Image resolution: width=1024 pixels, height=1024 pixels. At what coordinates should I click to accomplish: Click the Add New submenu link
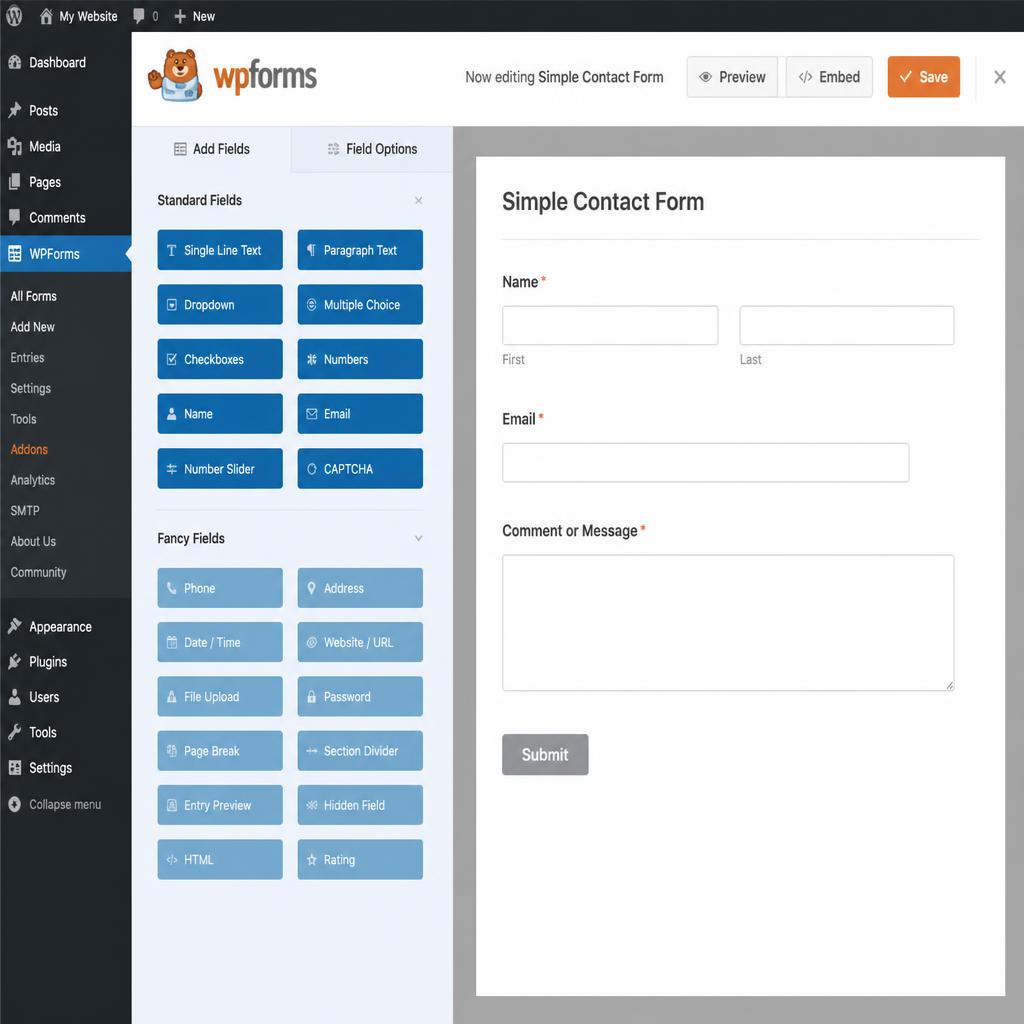pos(33,327)
